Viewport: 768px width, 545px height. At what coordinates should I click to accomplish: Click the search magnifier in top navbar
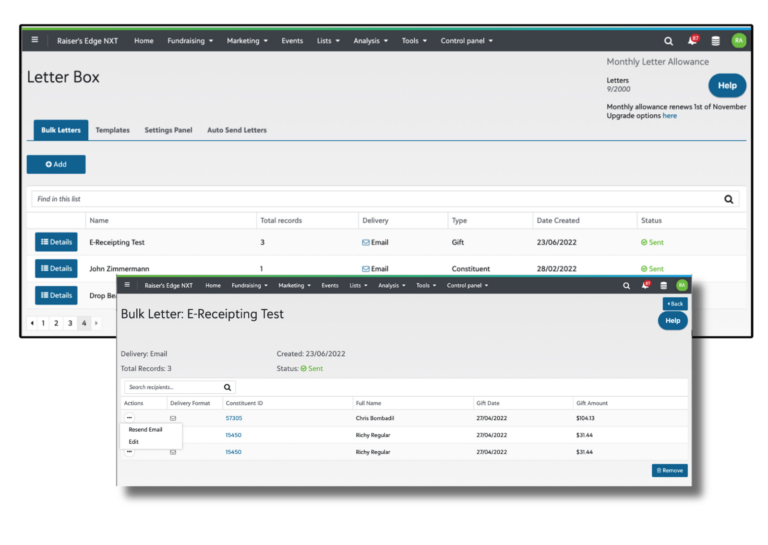pos(669,41)
